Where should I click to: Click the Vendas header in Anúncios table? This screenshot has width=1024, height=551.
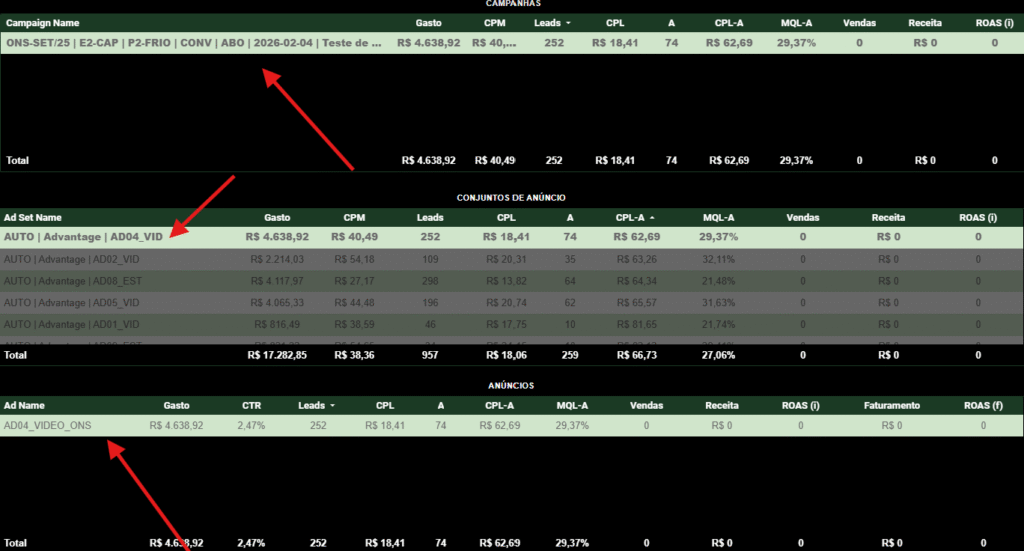pyautogui.click(x=646, y=406)
